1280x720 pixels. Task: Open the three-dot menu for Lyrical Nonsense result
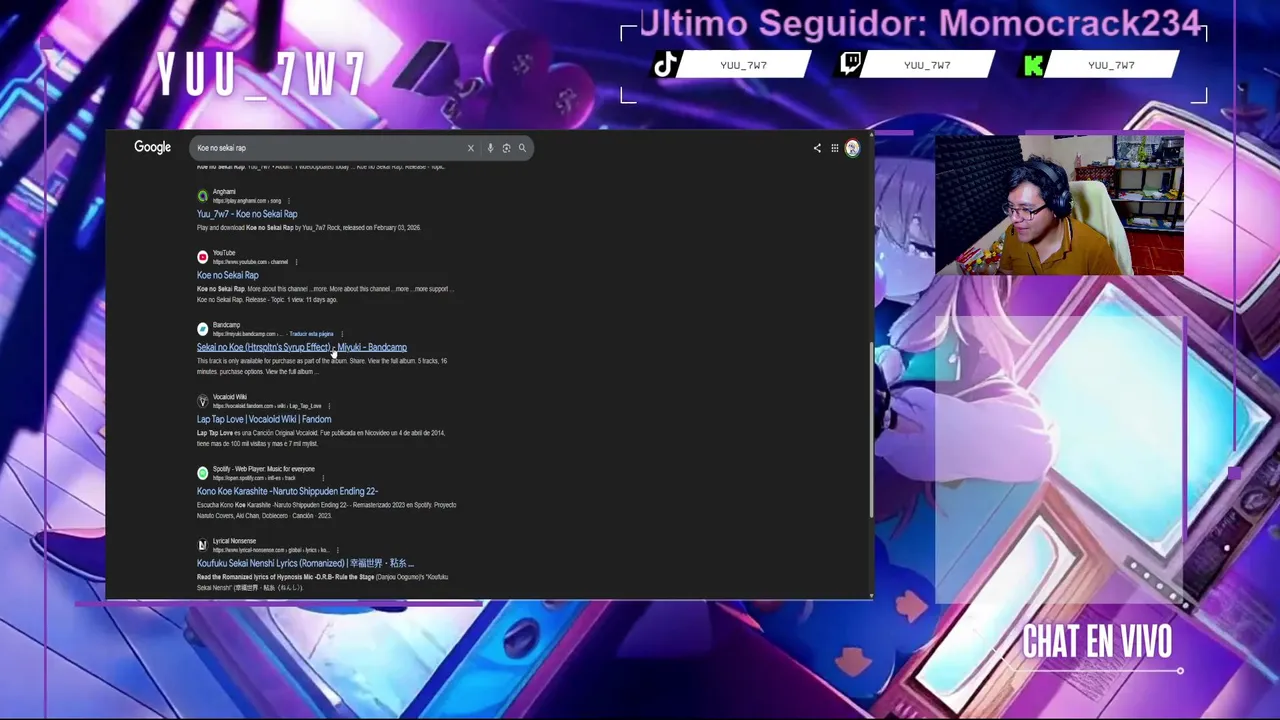pyautogui.click(x=338, y=550)
